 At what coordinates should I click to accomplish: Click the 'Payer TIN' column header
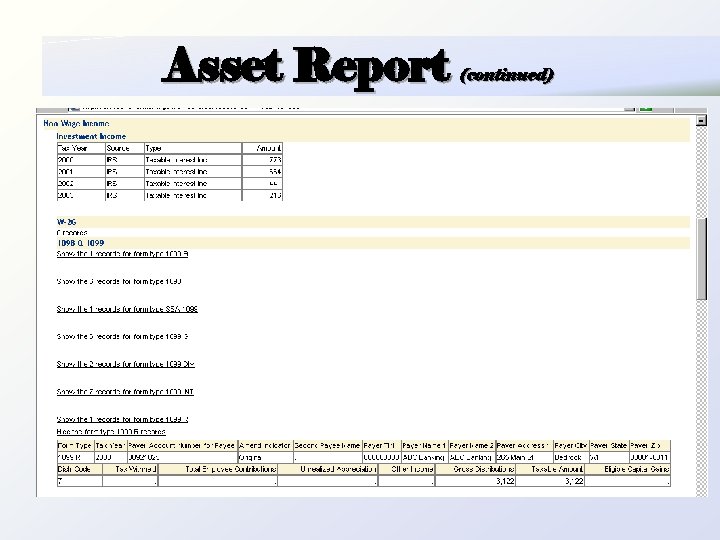coord(382,445)
